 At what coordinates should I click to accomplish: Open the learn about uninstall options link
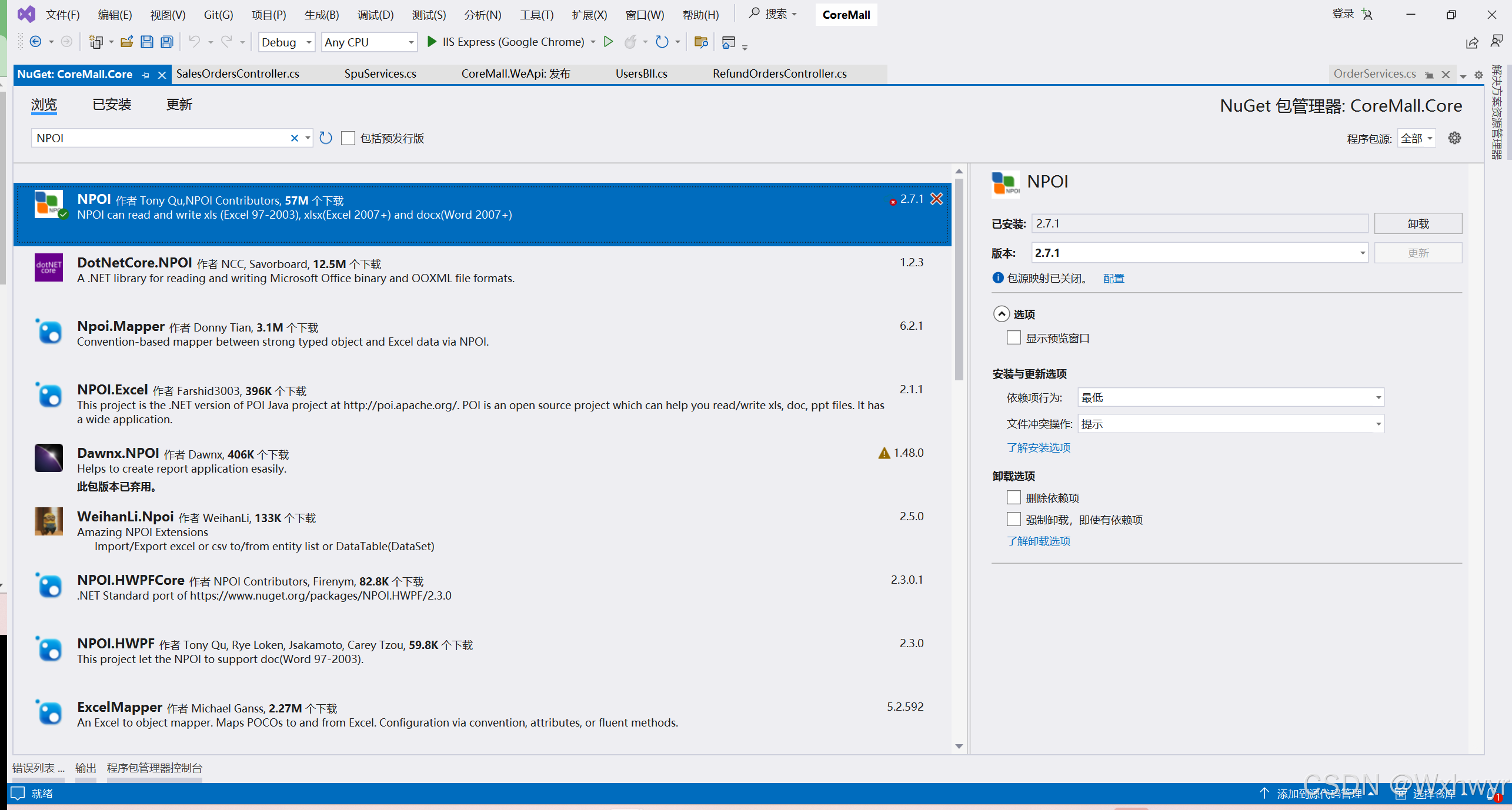[1039, 541]
